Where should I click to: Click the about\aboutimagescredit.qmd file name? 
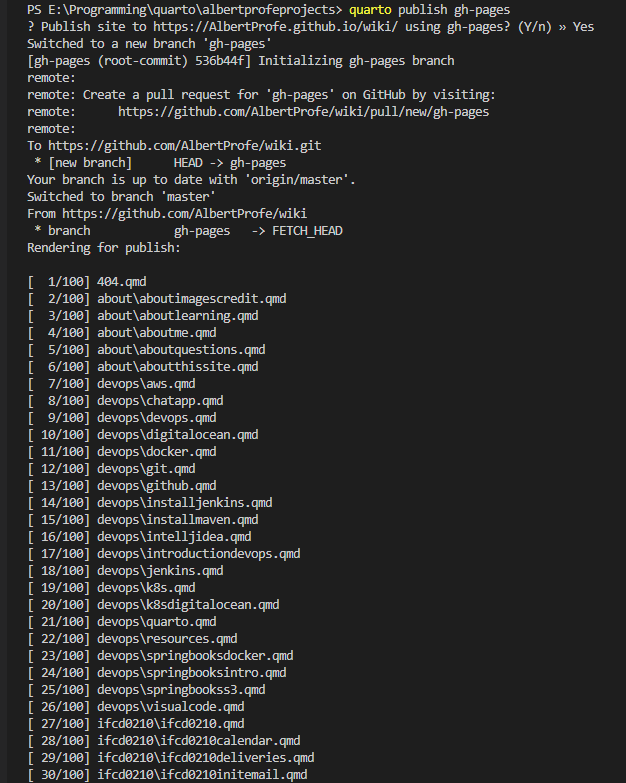(192, 299)
